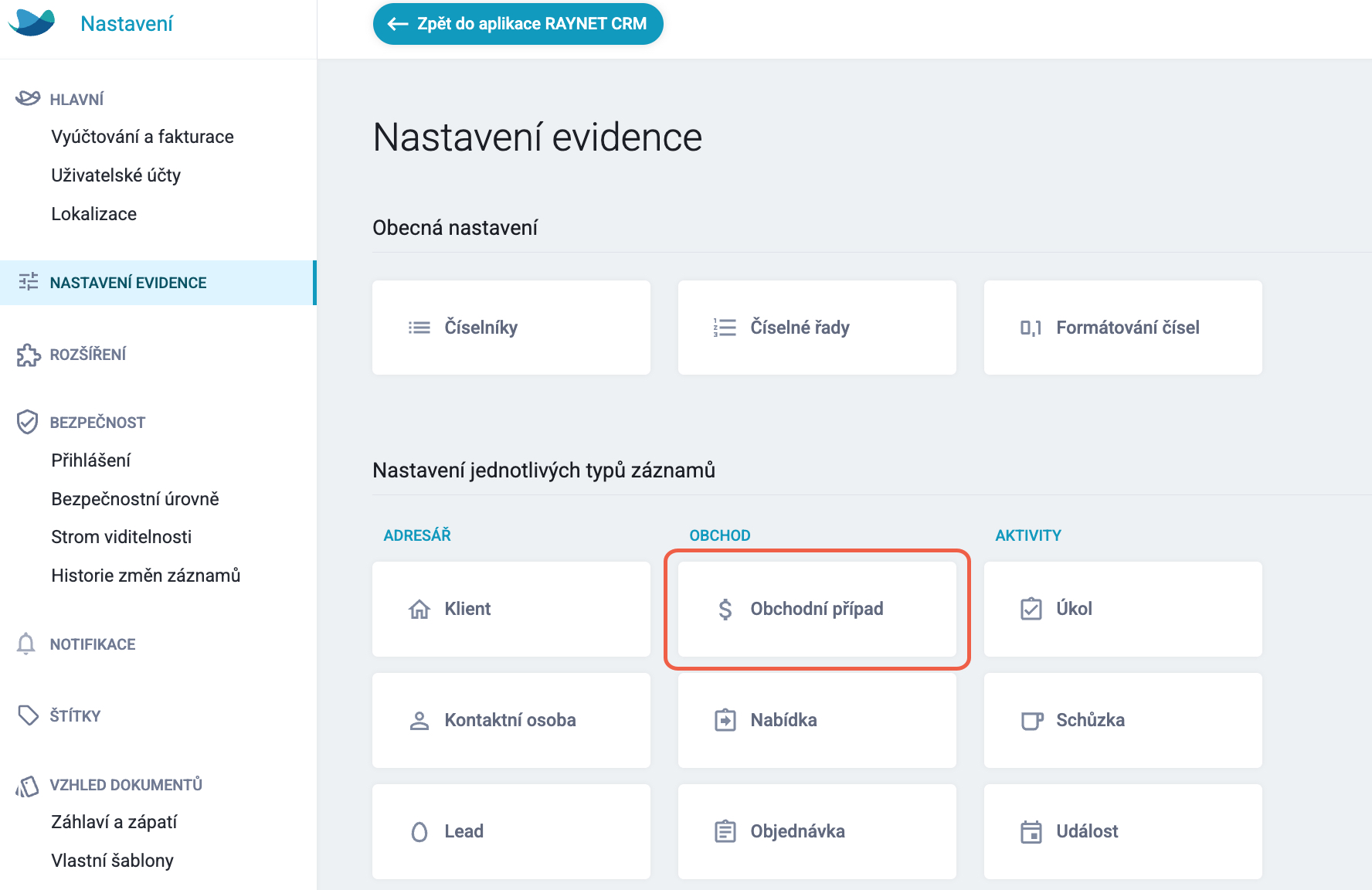Click the RAYNET logo icon
Screen dimensions: 1372x890
[32, 23]
